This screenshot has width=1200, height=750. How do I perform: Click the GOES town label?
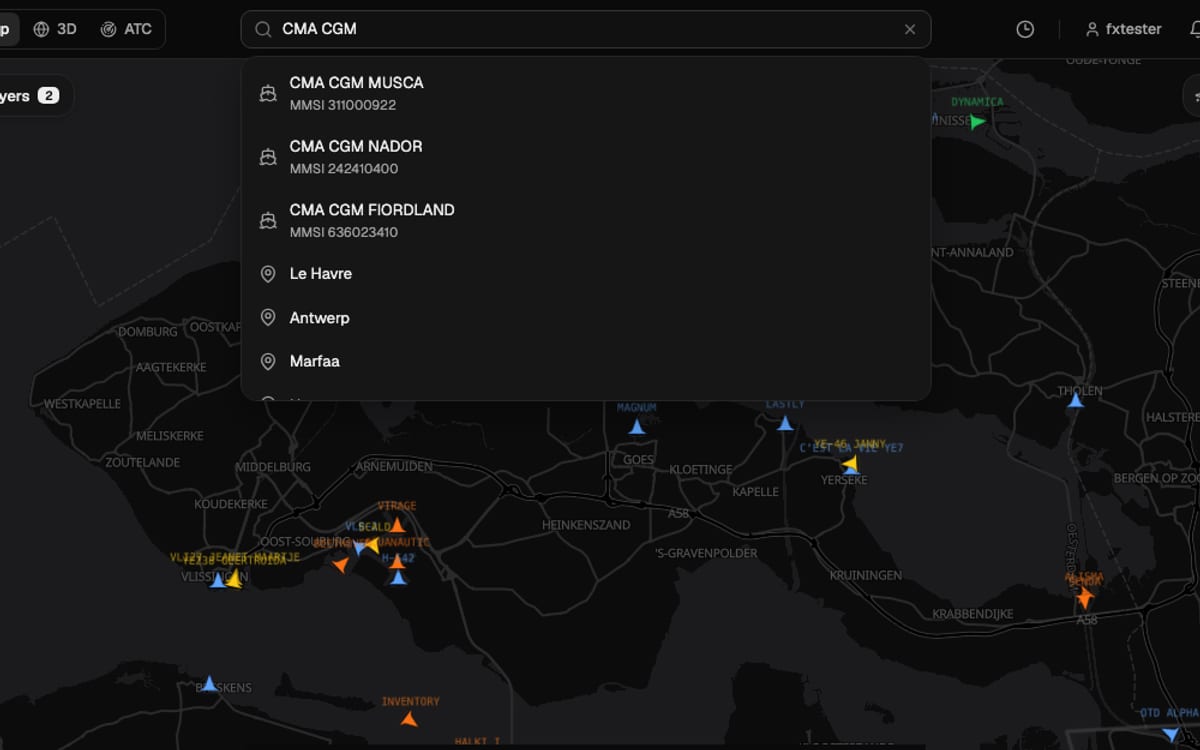pos(638,460)
